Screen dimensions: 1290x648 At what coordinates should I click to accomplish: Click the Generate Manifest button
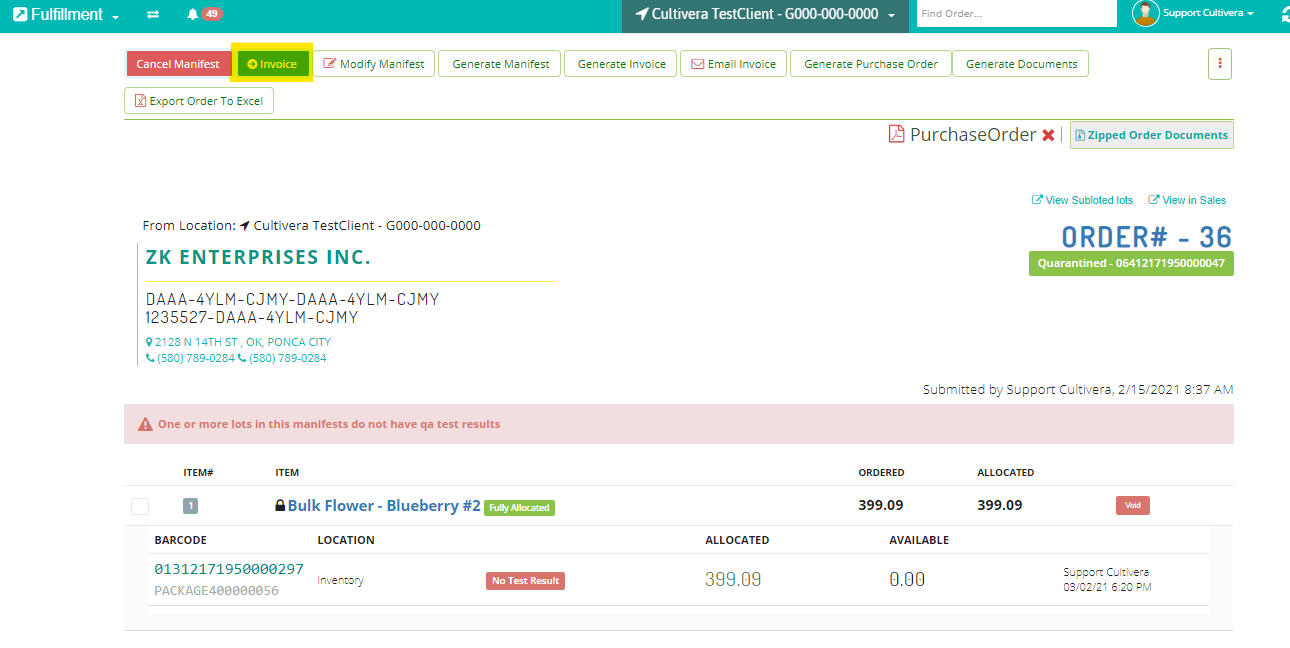(501, 64)
